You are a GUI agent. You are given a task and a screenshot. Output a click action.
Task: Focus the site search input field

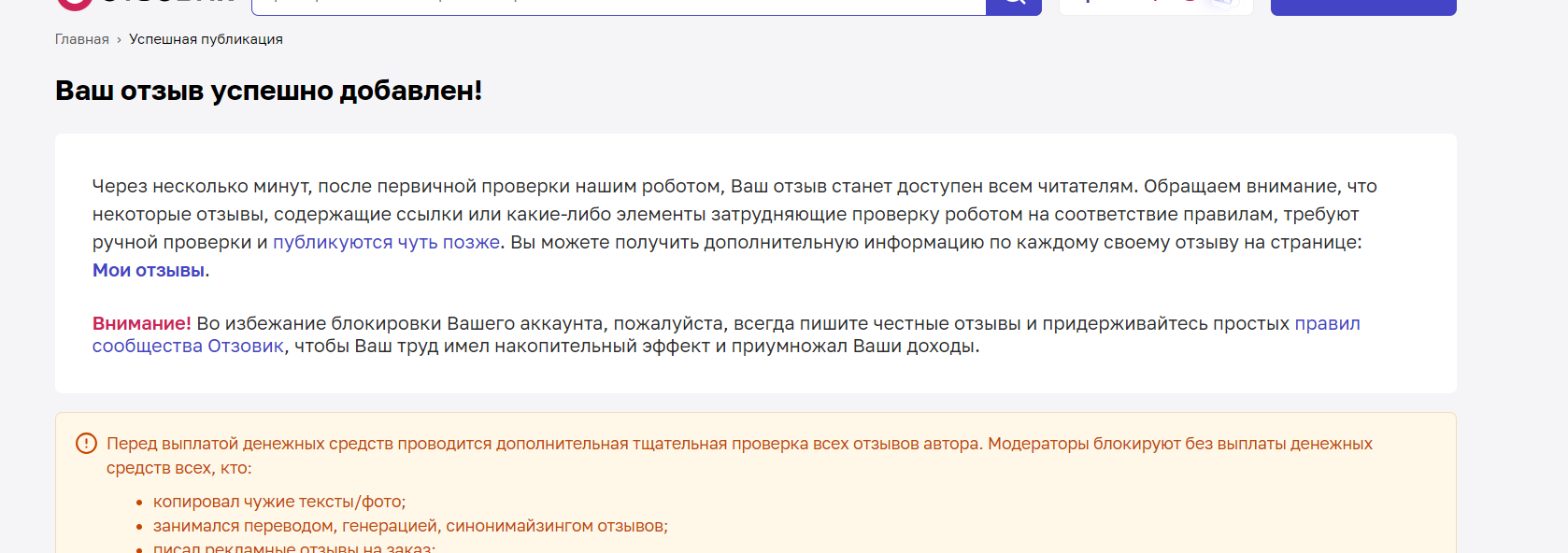[x=619, y=6]
